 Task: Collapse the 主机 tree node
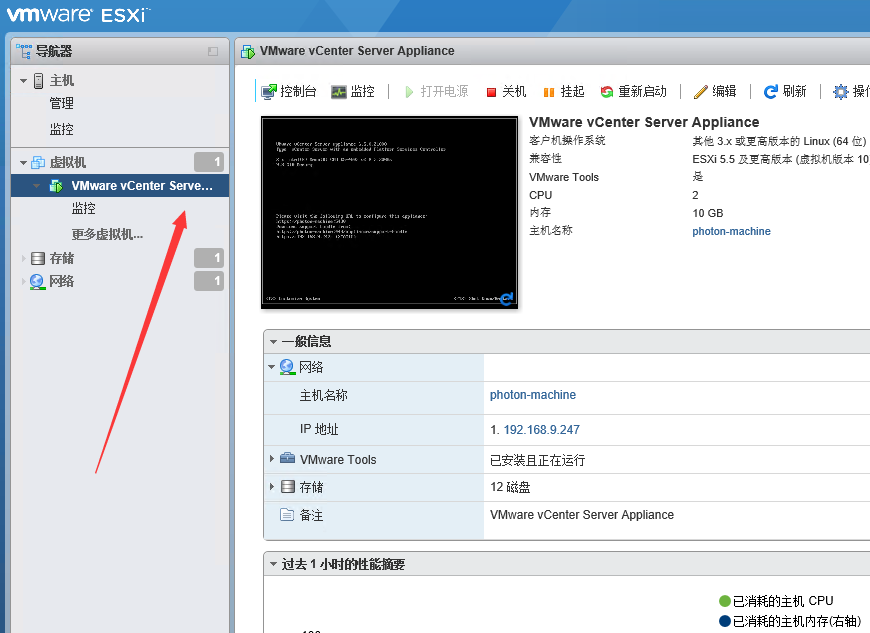[x=23, y=81]
